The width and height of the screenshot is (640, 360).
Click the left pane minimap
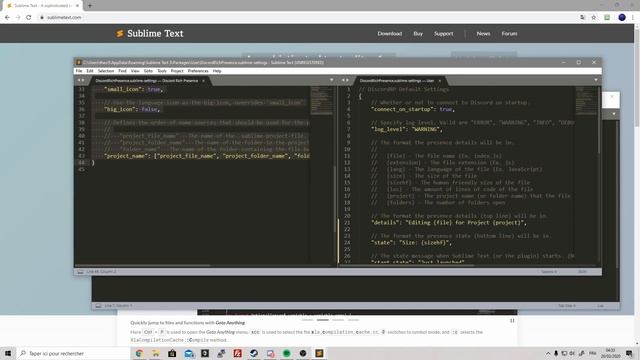point(322,101)
